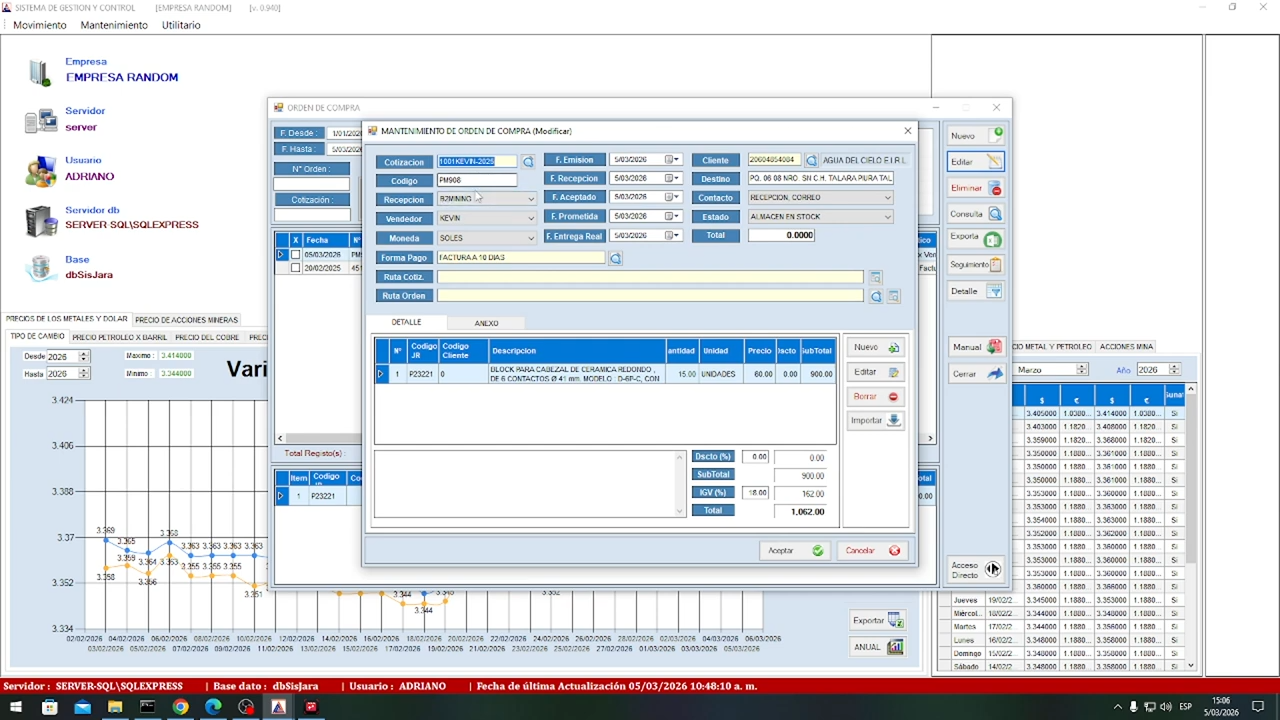Open F. Emision date picker
1280x720 pixels.
pyautogui.click(x=673, y=160)
